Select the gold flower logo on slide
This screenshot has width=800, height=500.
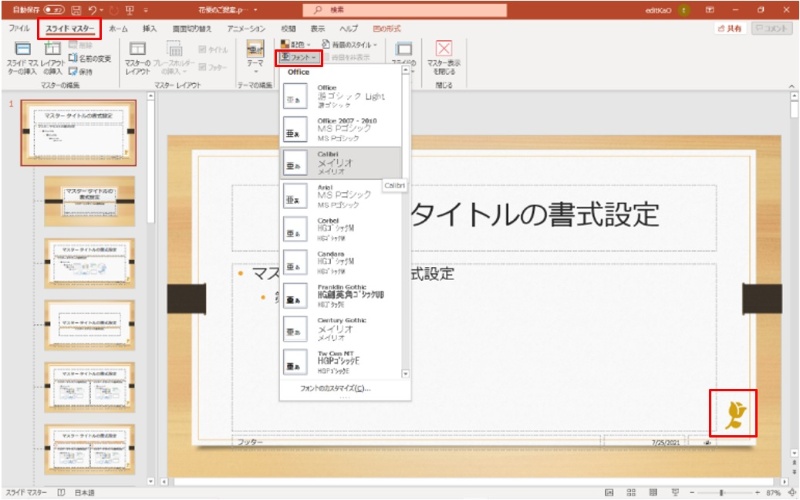(x=733, y=413)
